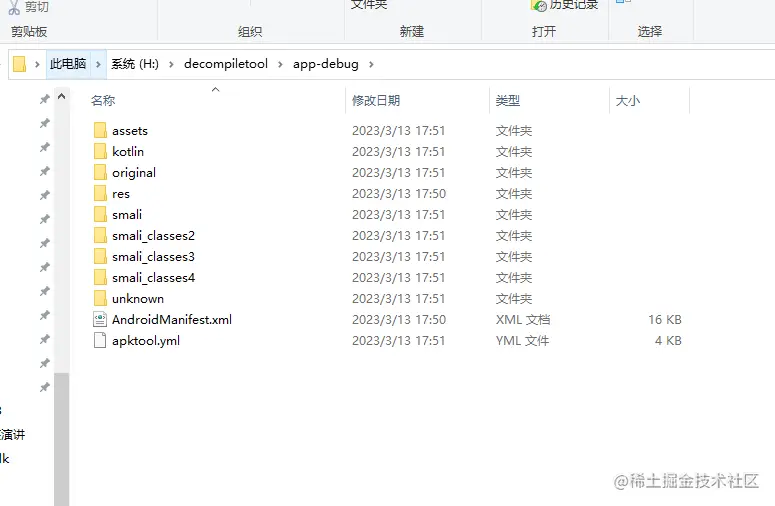775x506 pixels.
Task: Navigate to decompiletool in breadcrumb
Action: pyautogui.click(x=226, y=64)
